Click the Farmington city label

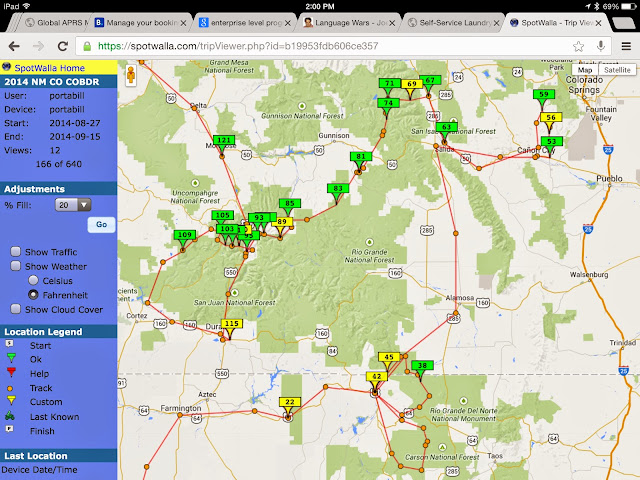pos(180,408)
